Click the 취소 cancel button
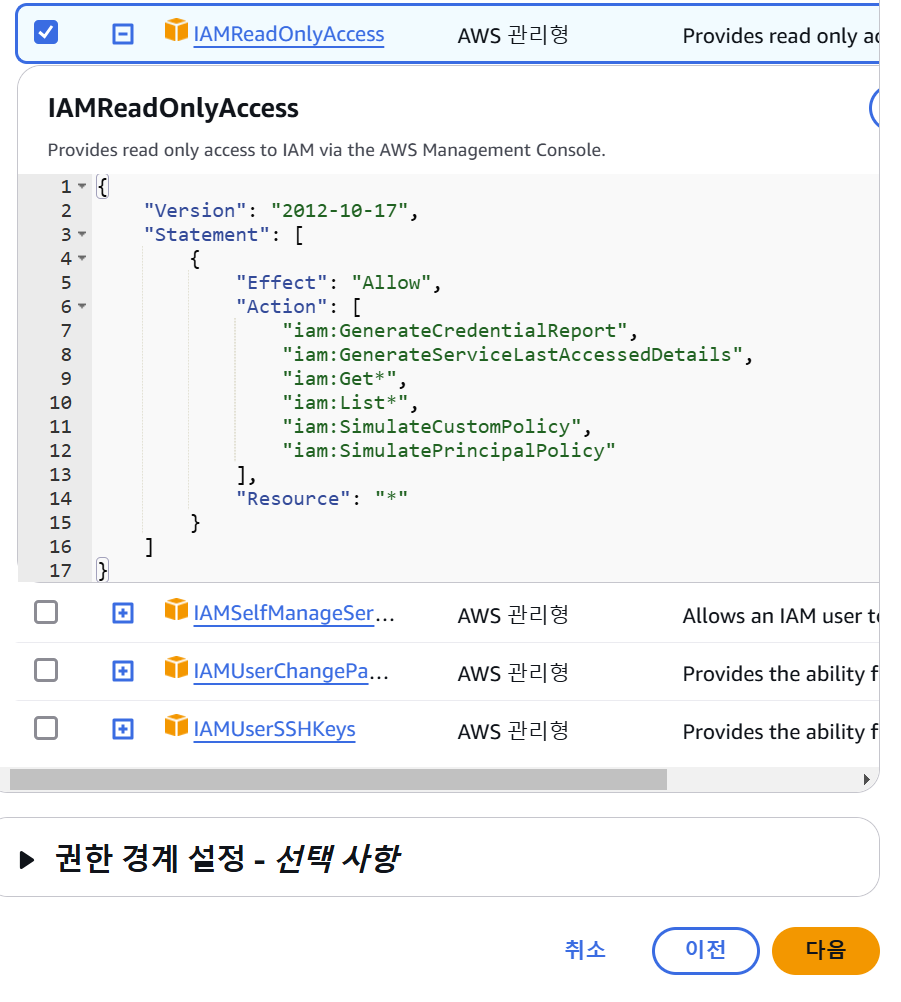 585,950
